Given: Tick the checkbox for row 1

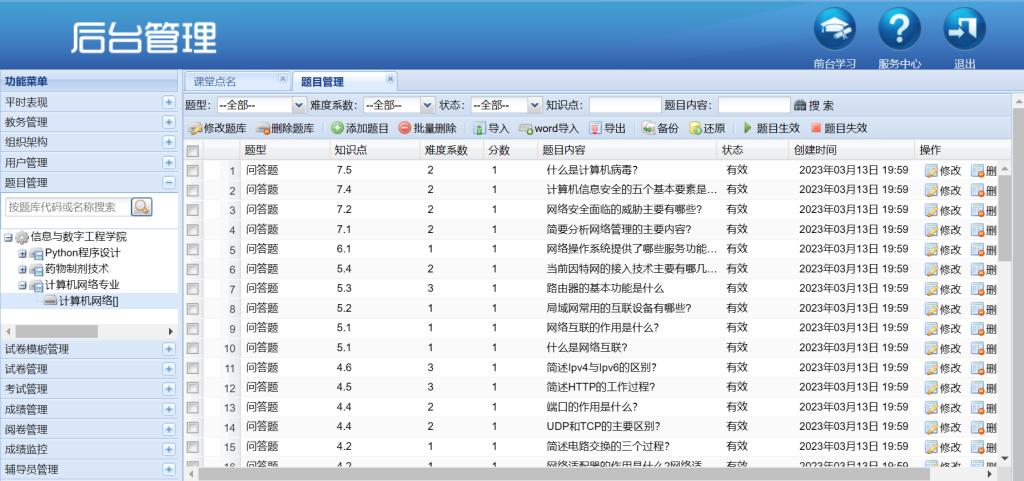Looking at the screenshot, I should (x=193, y=170).
